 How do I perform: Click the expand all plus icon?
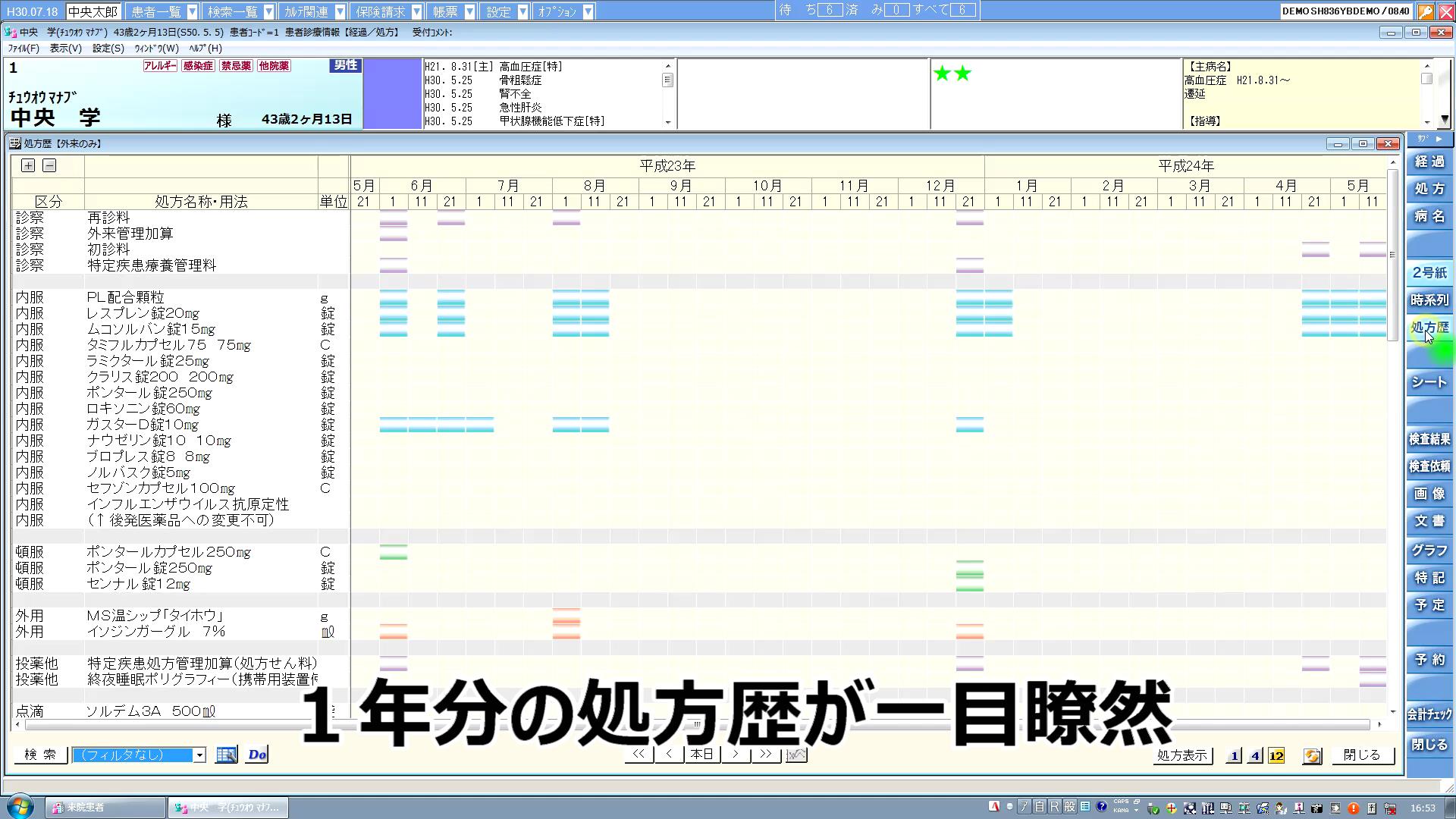point(28,165)
